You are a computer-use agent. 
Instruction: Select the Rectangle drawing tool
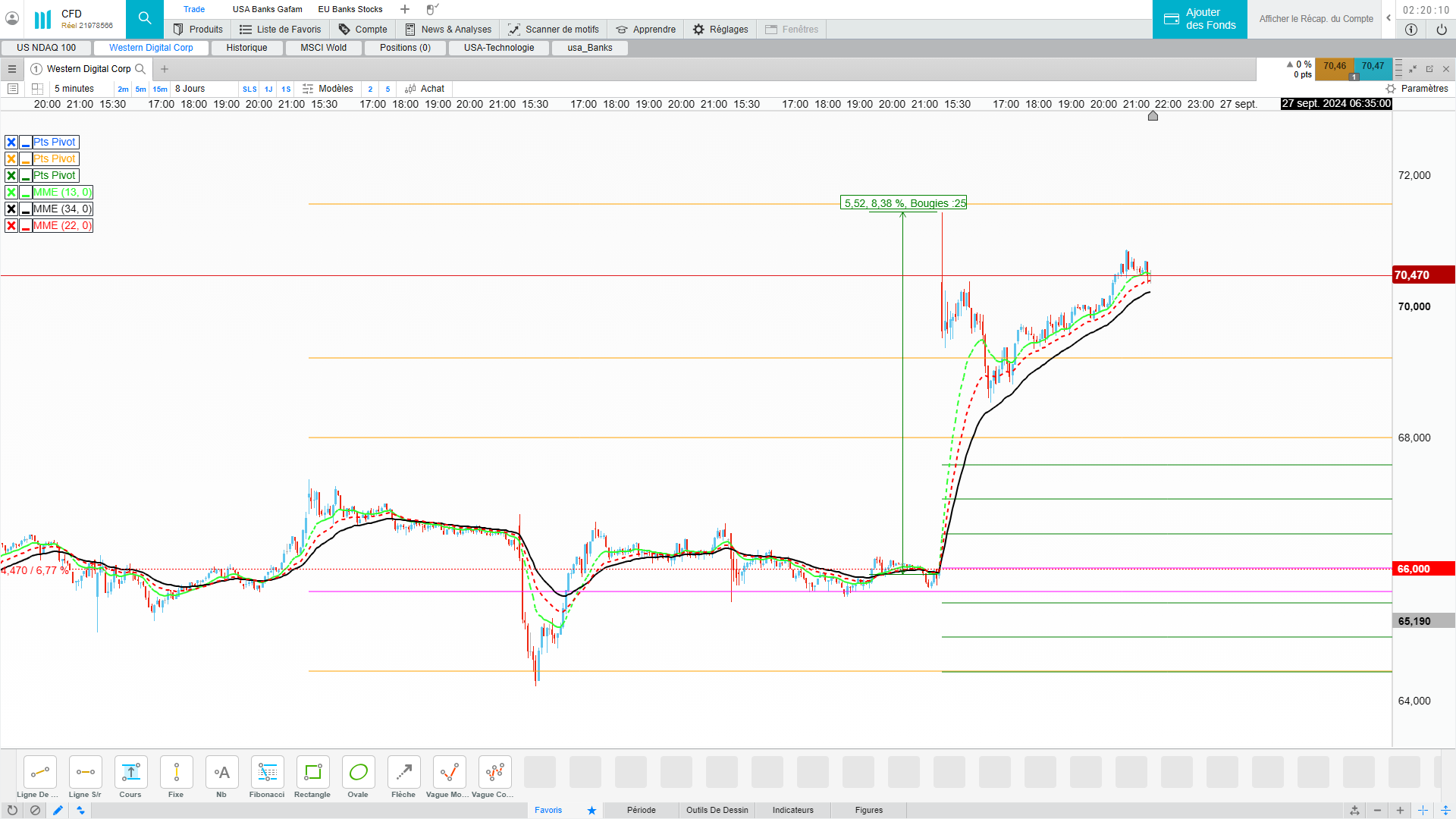pos(312,773)
